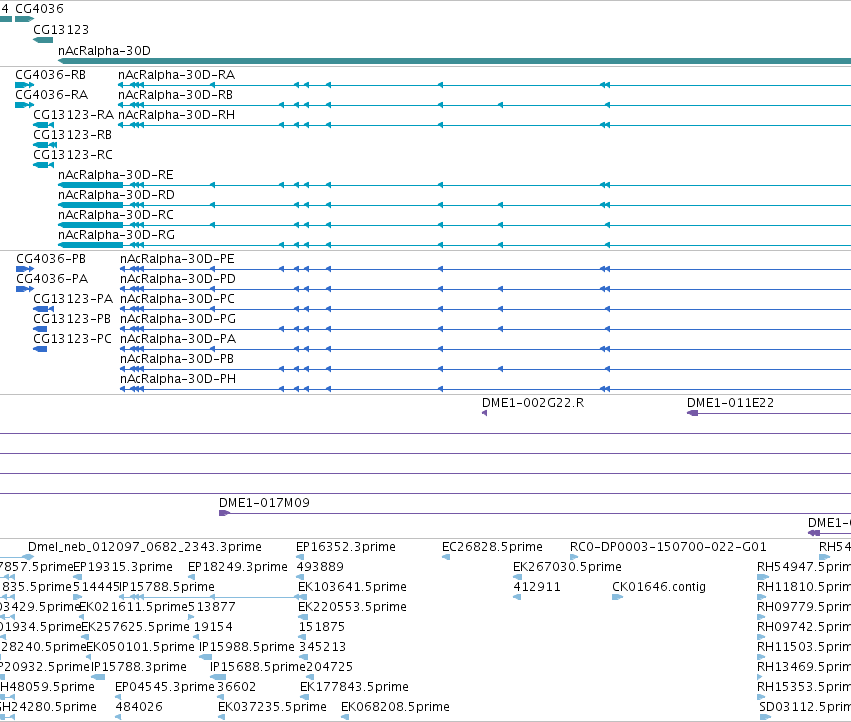The height and width of the screenshot is (722, 851).
Task: Open transcript CG4036-RB label
Action: tap(50, 75)
